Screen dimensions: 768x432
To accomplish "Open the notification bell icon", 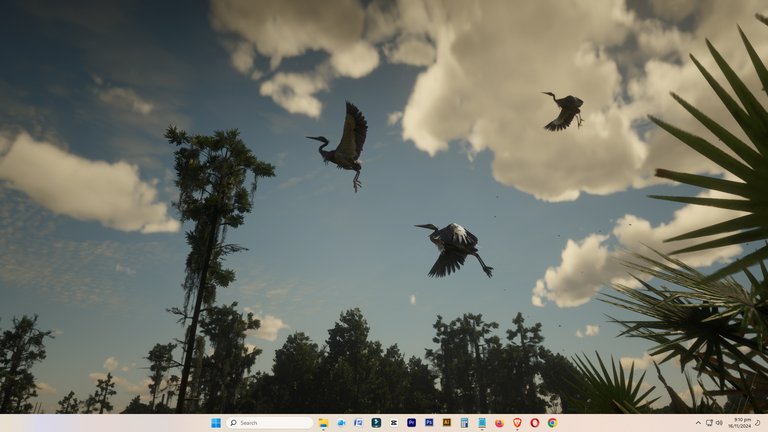I will [x=758, y=423].
